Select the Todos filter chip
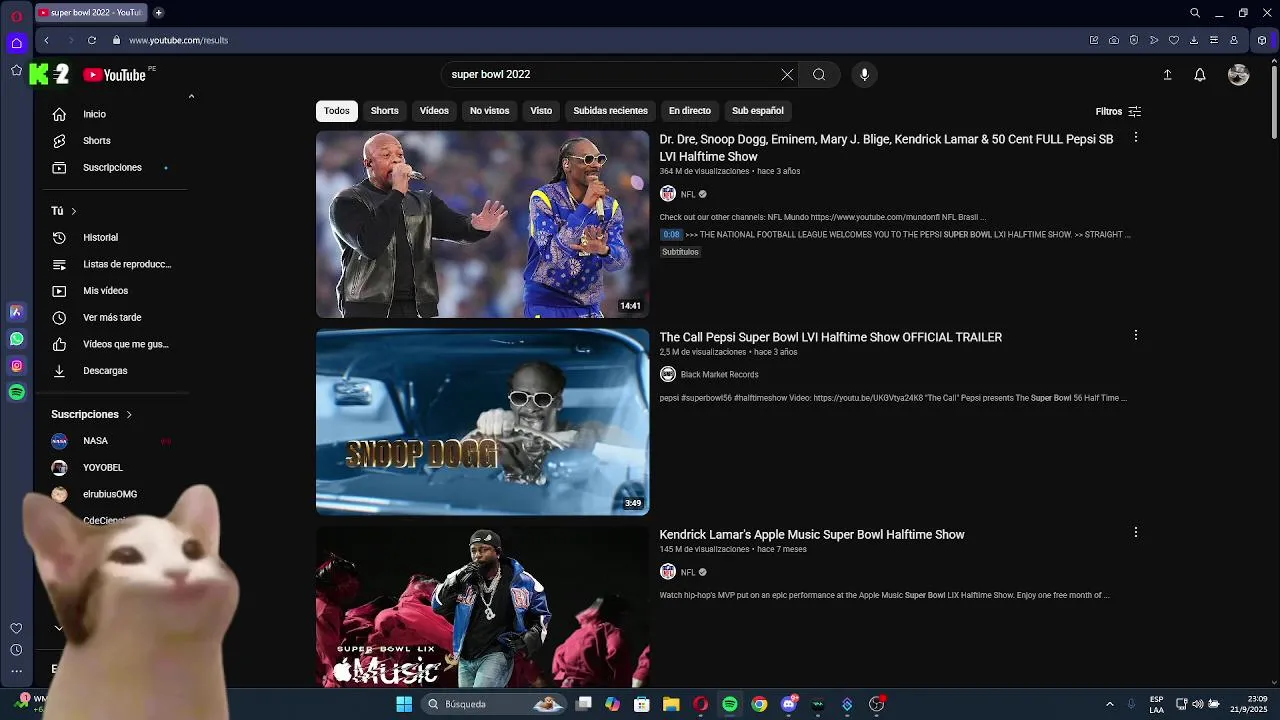 337,111
